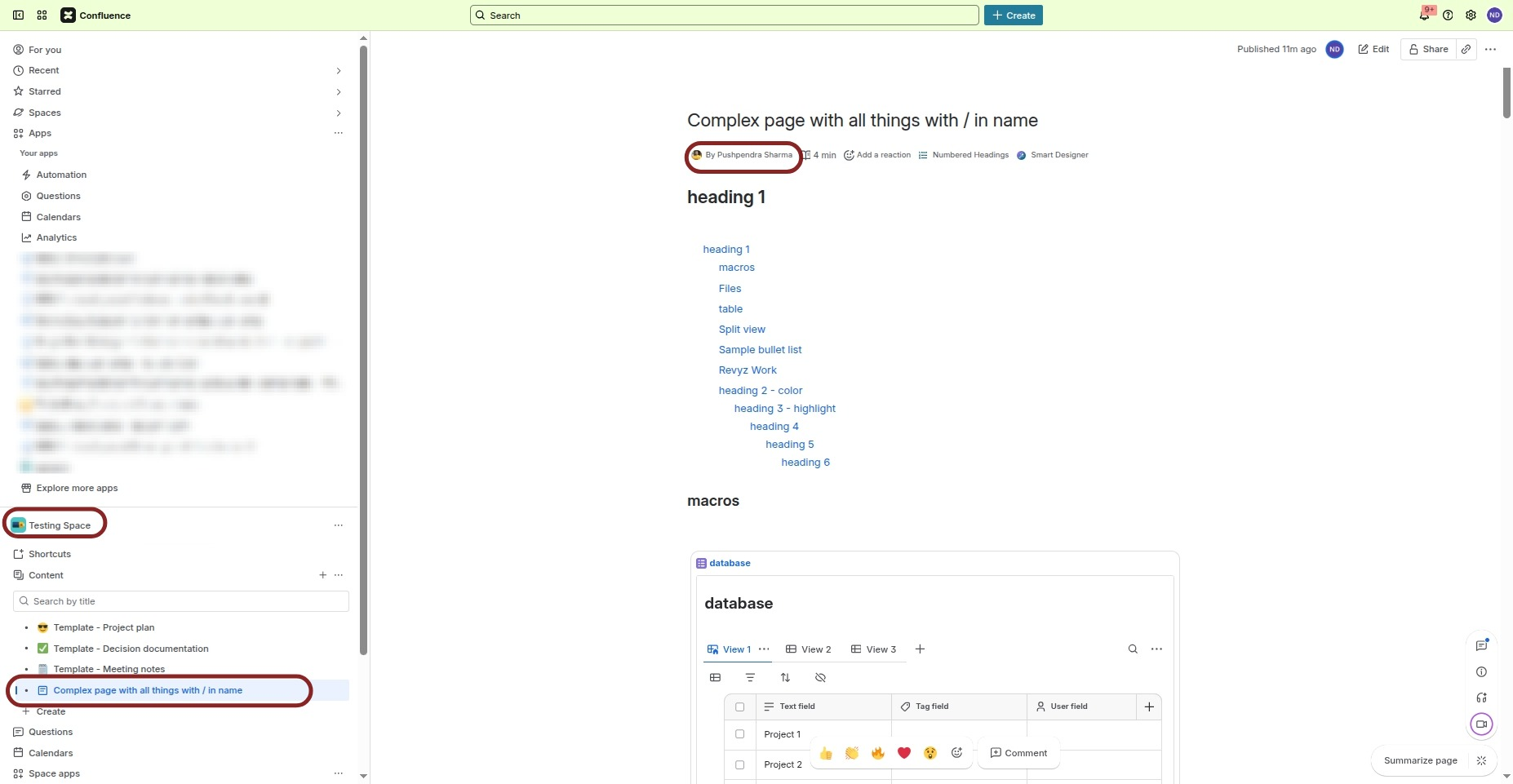Tick the Project 1 row checkbox
This screenshot has height=784, width=1513.
739,734
